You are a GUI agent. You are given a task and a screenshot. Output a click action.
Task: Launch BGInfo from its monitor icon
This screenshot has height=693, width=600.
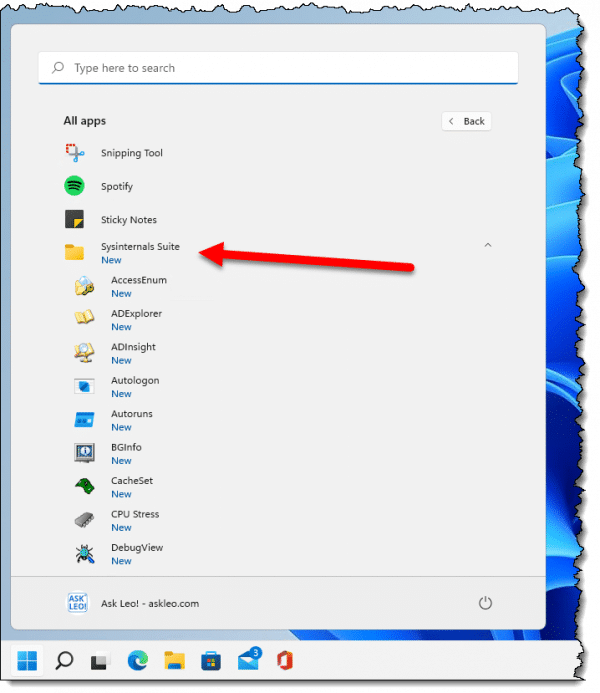(x=84, y=453)
